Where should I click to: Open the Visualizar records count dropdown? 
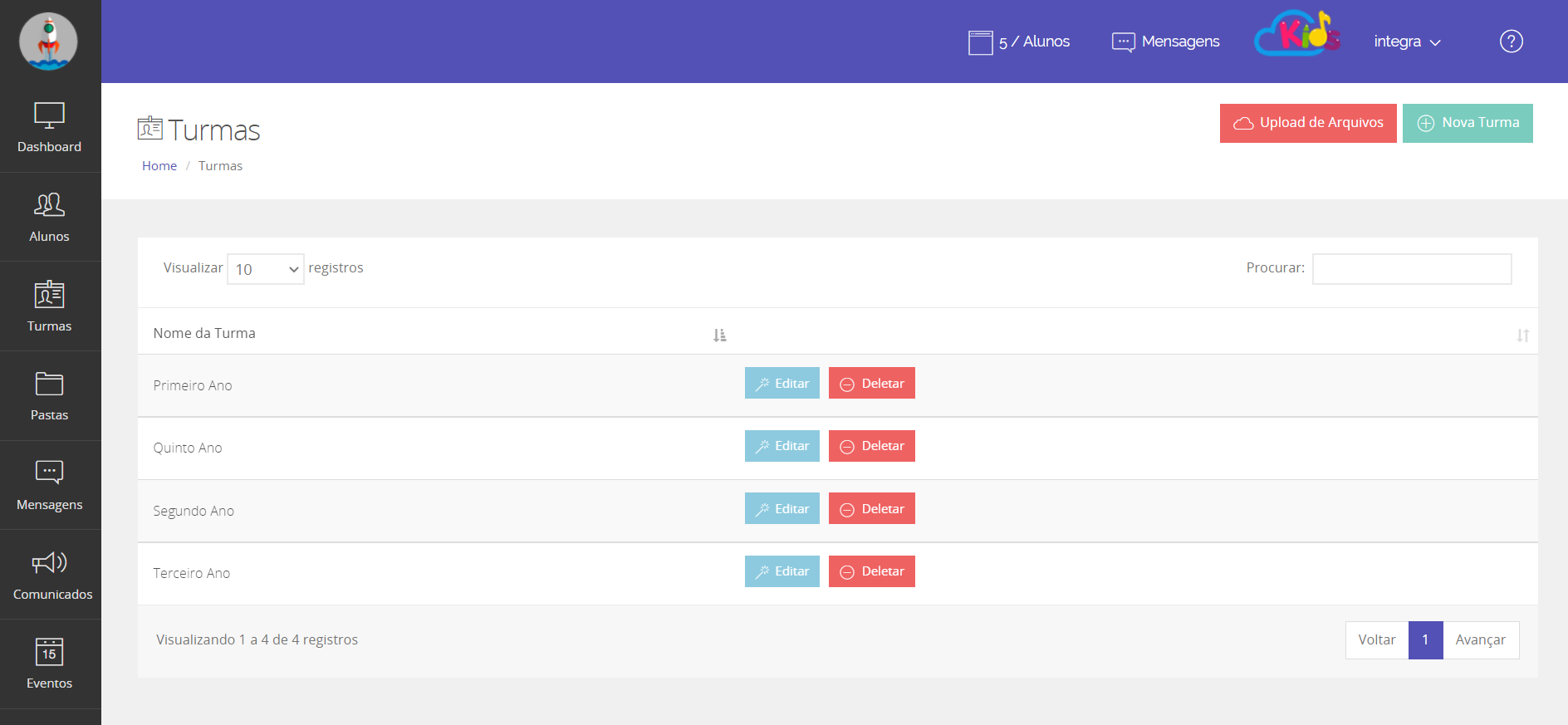tap(266, 269)
